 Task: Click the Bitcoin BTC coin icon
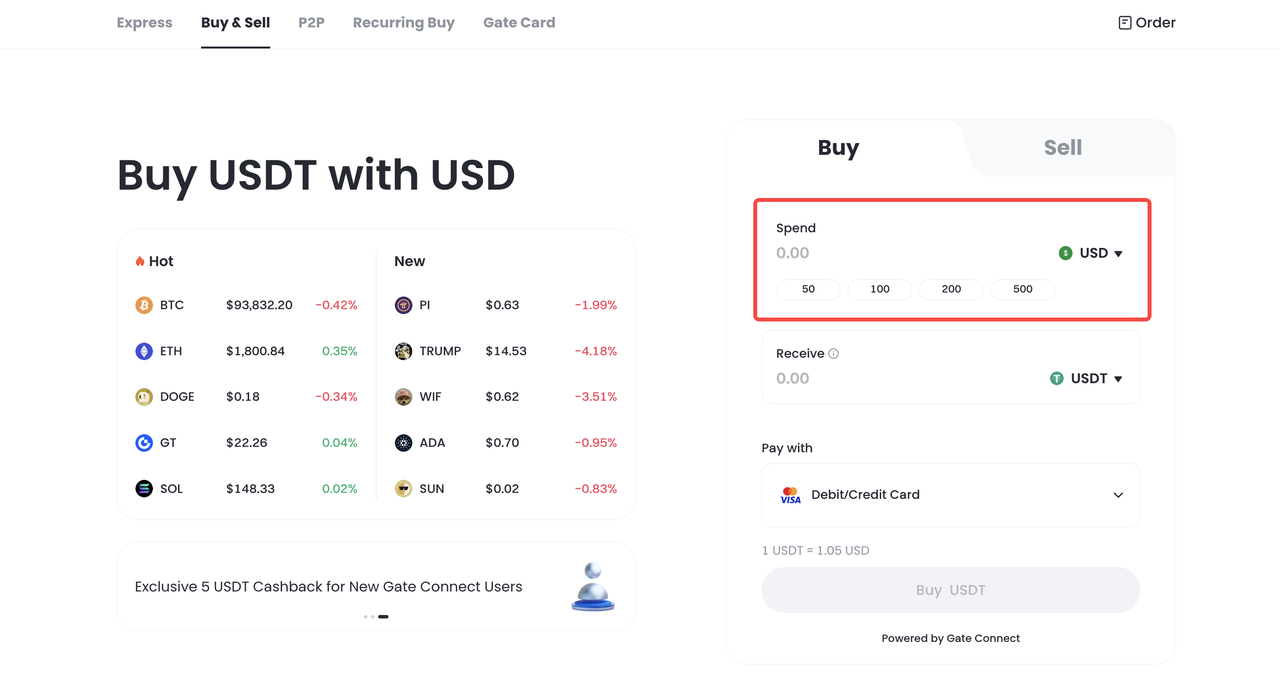pos(144,305)
